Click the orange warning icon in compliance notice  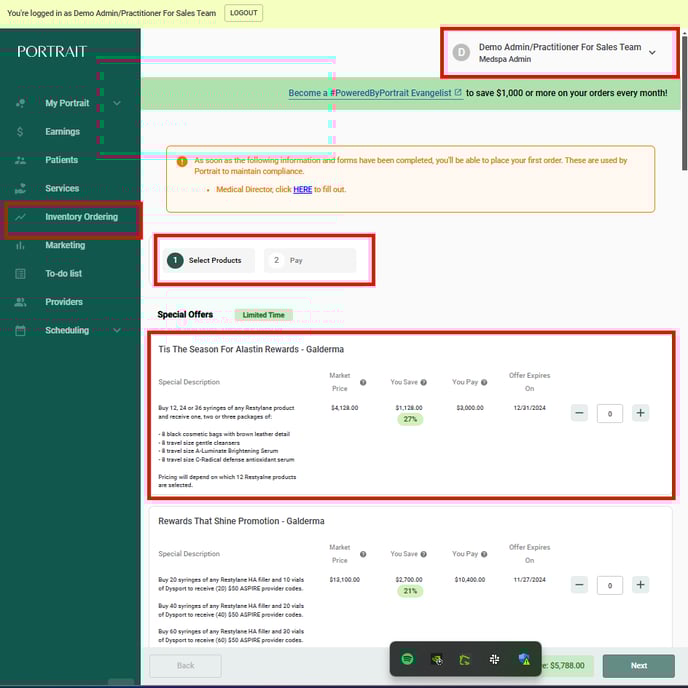tap(182, 161)
